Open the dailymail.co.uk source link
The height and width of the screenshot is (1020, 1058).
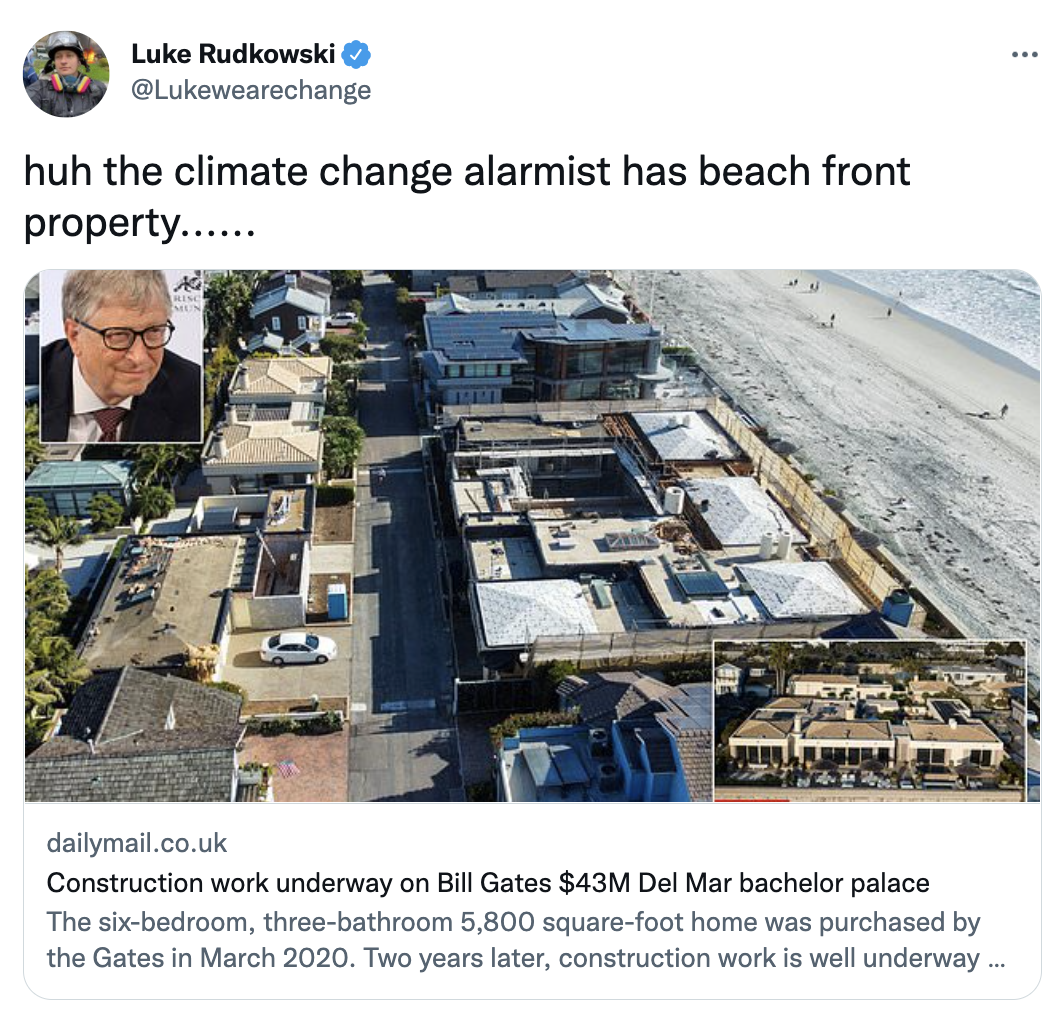(x=137, y=843)
